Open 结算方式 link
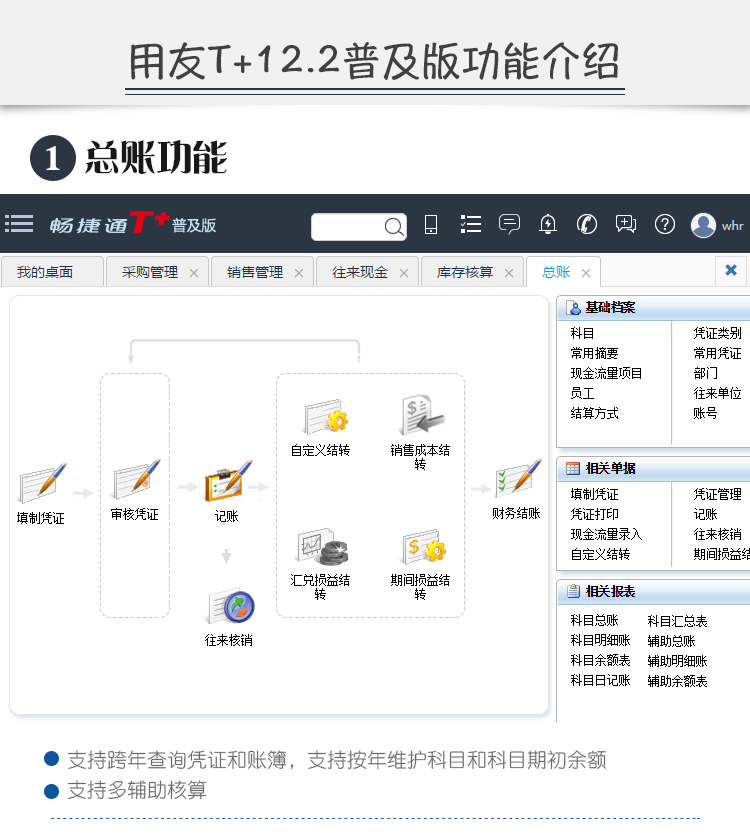The width and height of the screenshot is (750, 836). pos(594,413)
